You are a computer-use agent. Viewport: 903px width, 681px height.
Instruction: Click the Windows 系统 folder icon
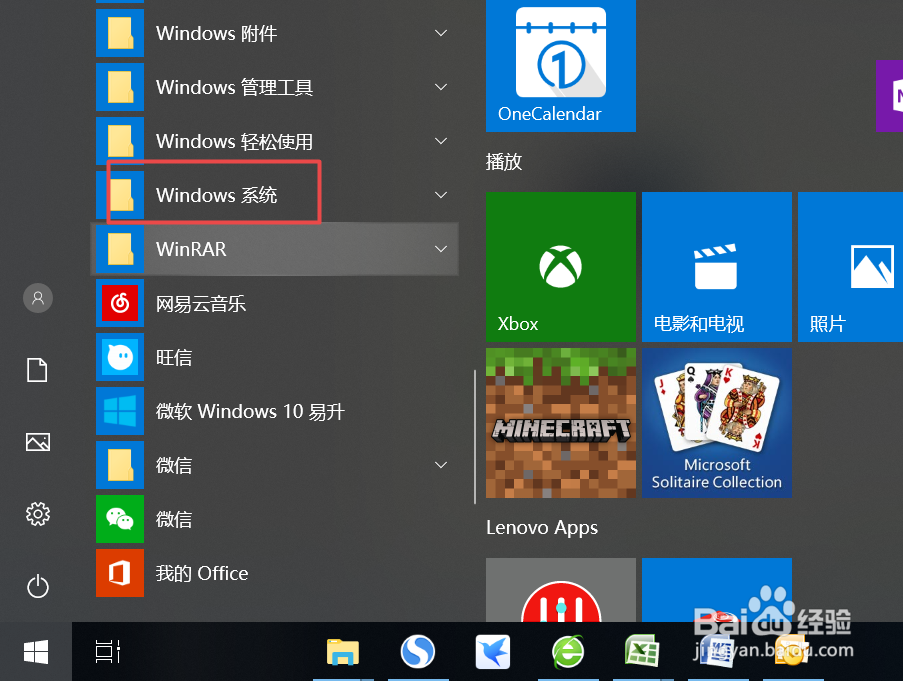pos(120,195)
